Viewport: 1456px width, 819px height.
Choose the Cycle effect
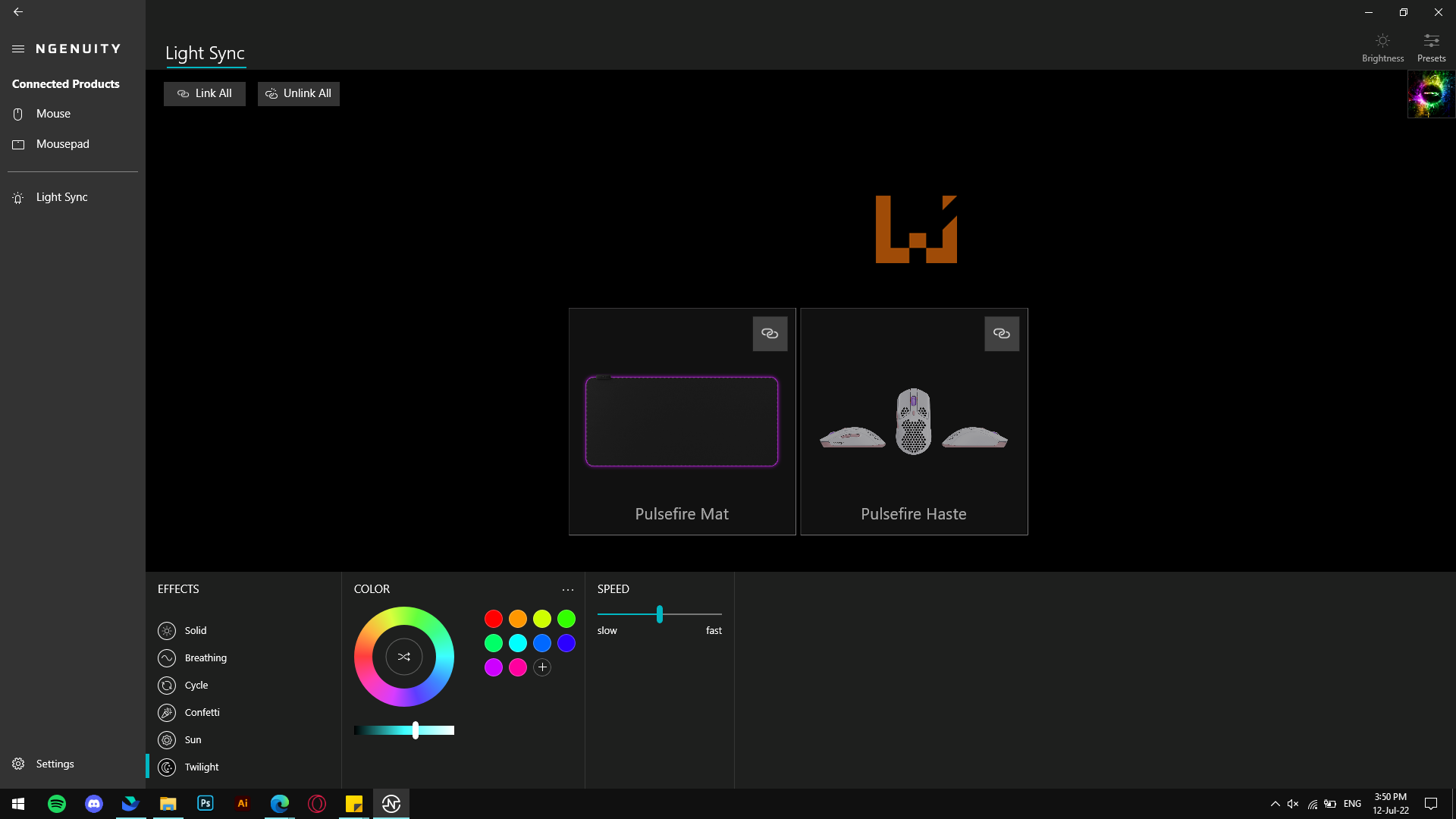pyautogui.click(x=196, y=686)
